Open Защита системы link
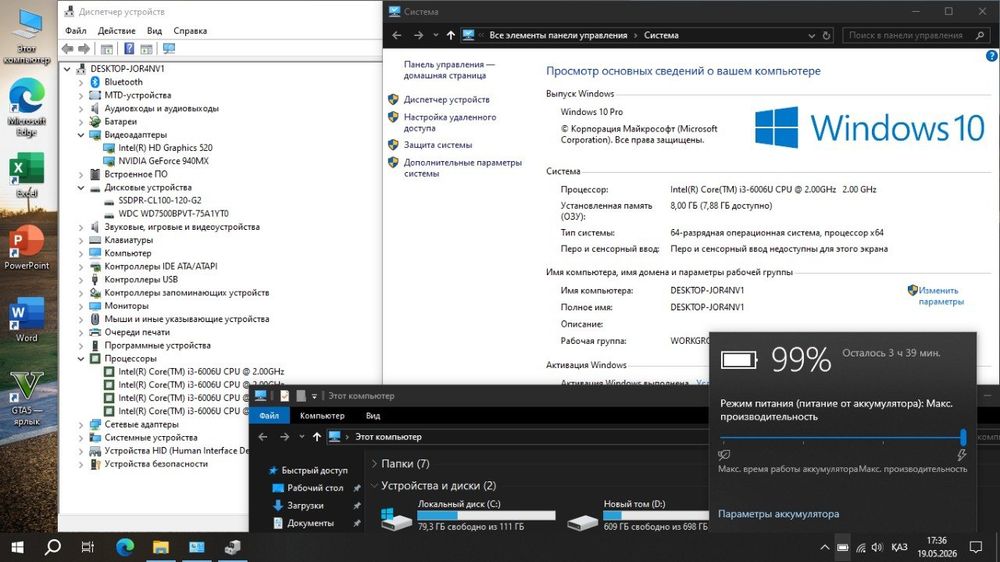1000x562 pixels. click(x=438, y=145)
